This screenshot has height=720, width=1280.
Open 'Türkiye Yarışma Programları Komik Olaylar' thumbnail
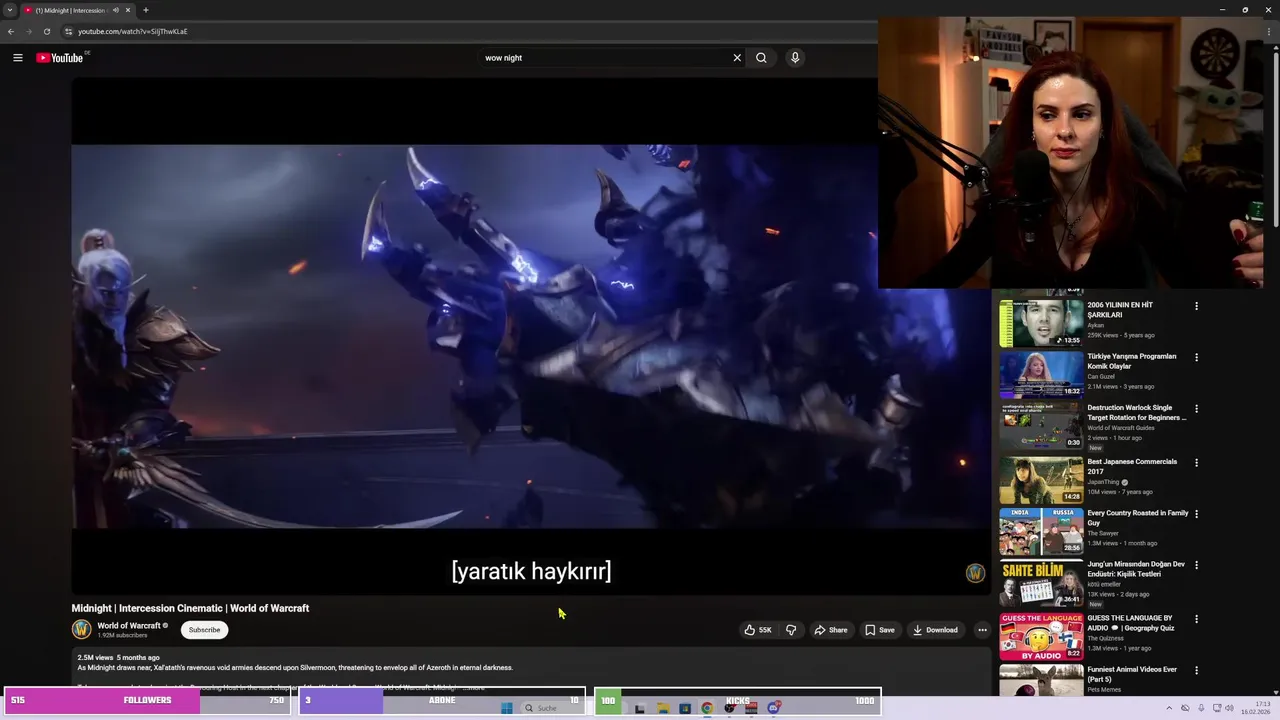coord(1041,373)
